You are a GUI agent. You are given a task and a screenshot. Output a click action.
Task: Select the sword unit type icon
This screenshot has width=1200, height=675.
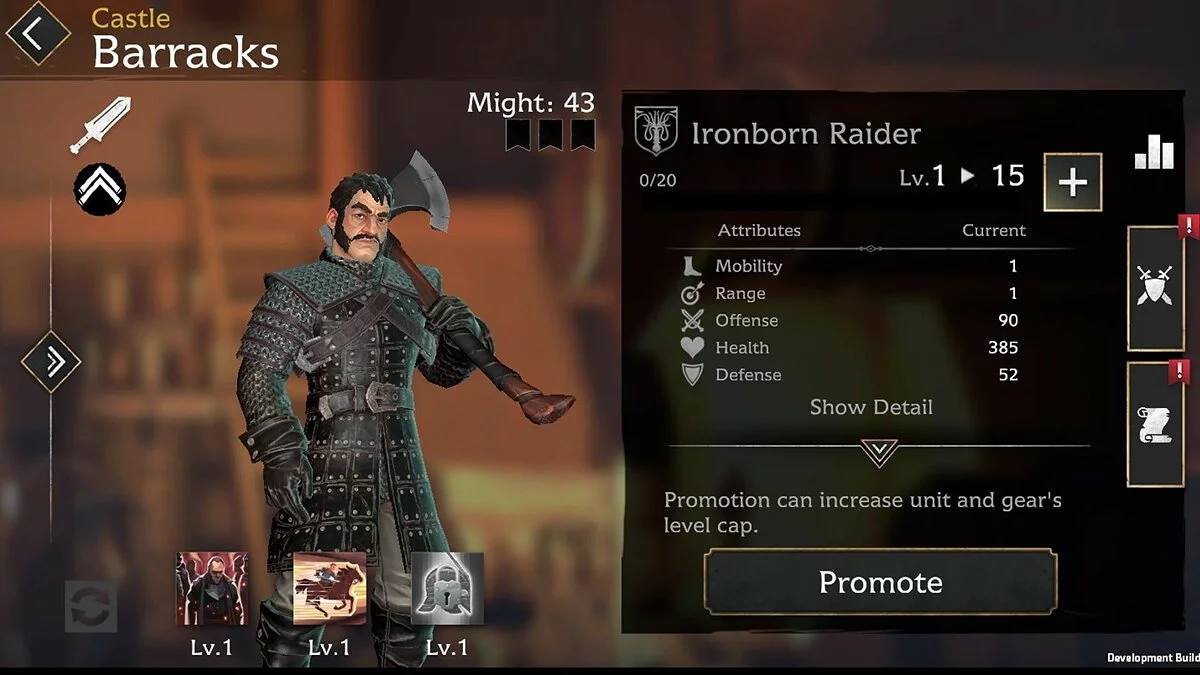[x=100, y=125]
